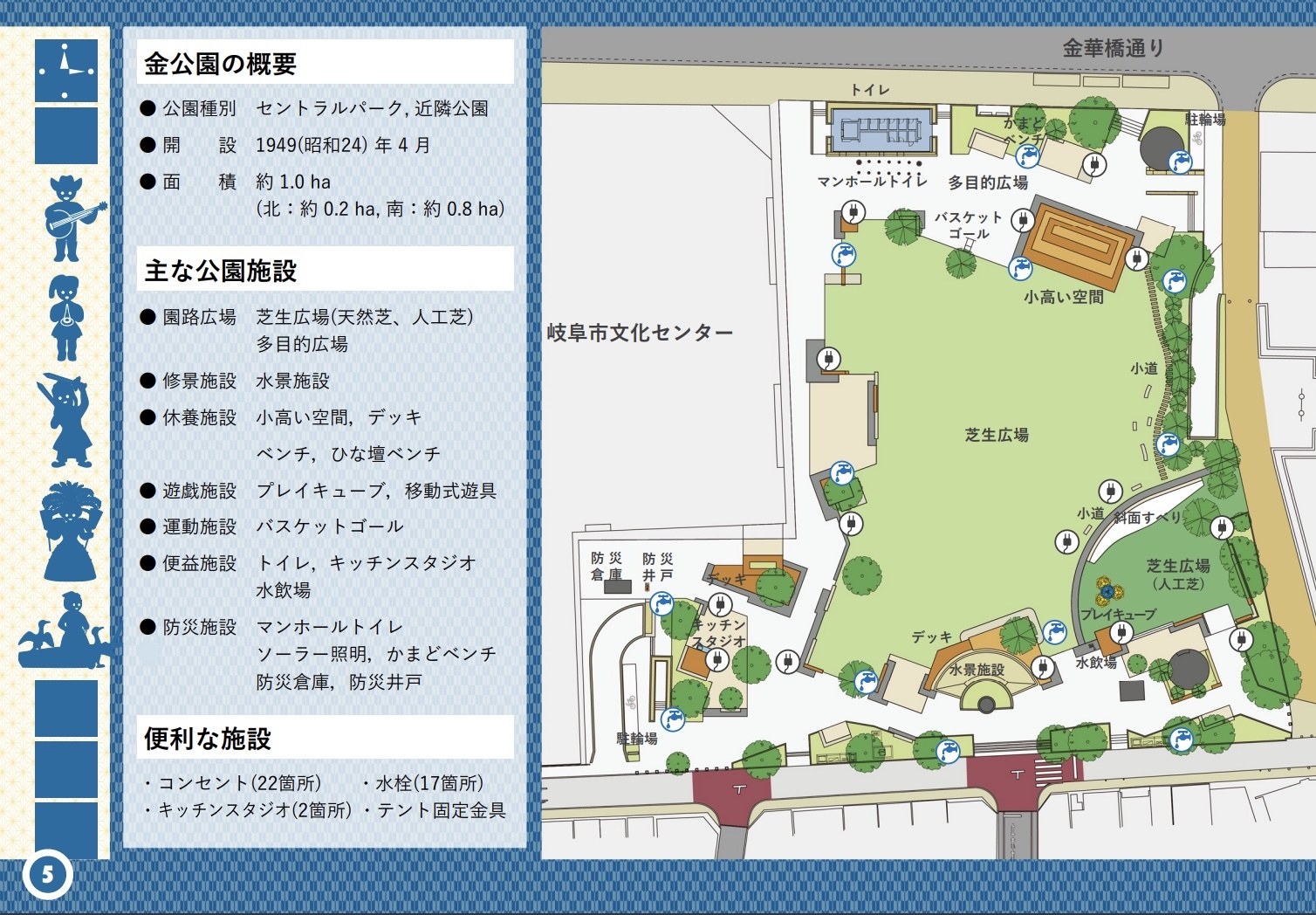Select the outlet icon next to バスケットゴール label

coord(1022,220)
